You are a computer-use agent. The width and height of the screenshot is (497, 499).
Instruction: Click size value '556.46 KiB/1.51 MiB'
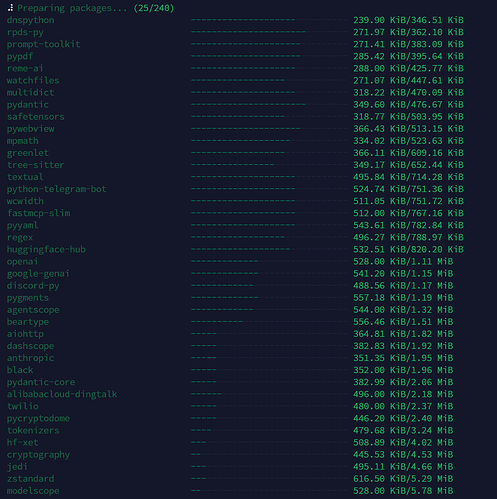[x=403, y=322]
